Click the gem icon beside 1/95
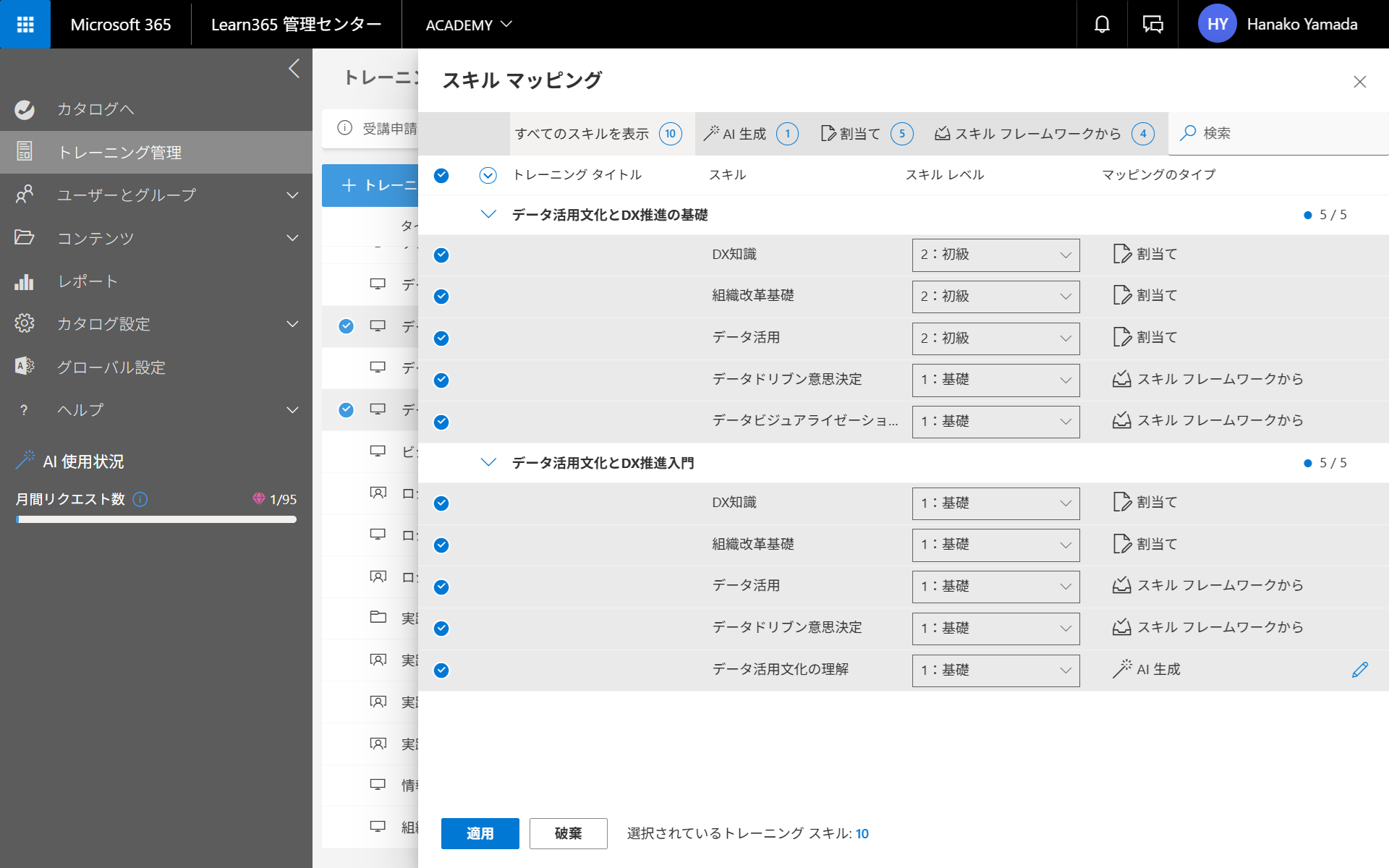The height and width of the screenshot is (868, 1389). (x=259, y=499)
